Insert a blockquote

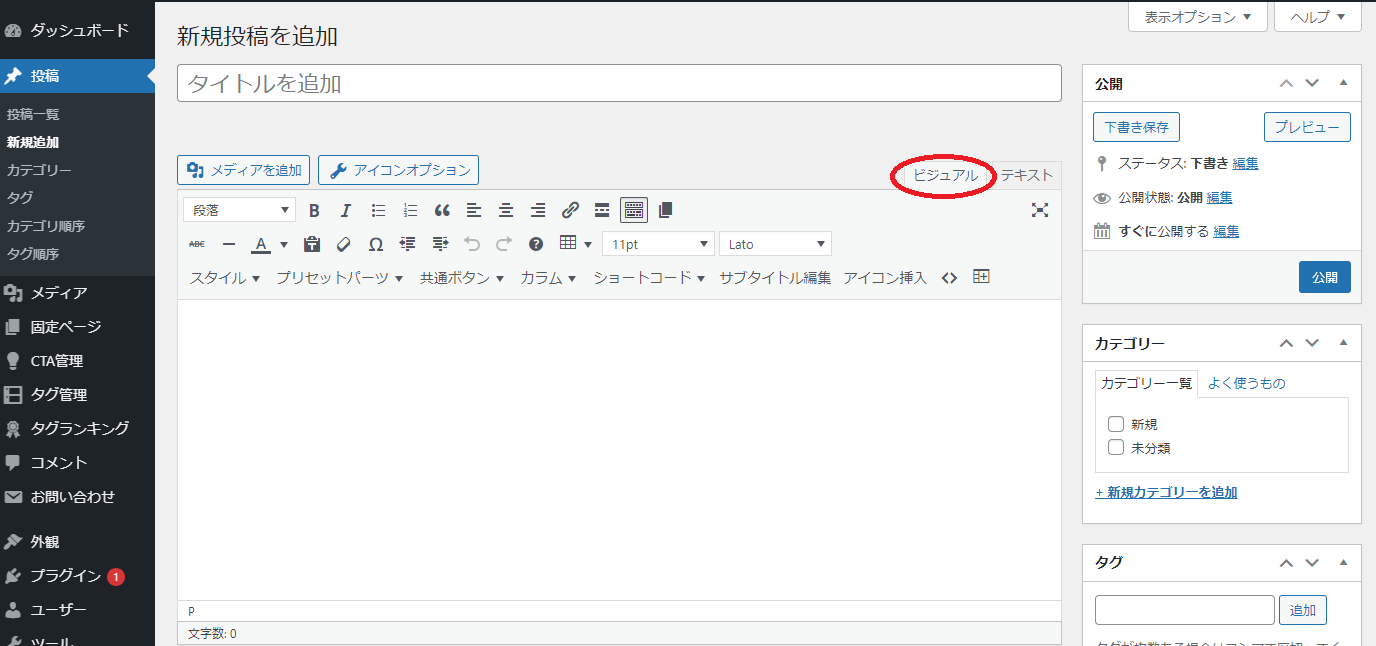tap(441, 210)
